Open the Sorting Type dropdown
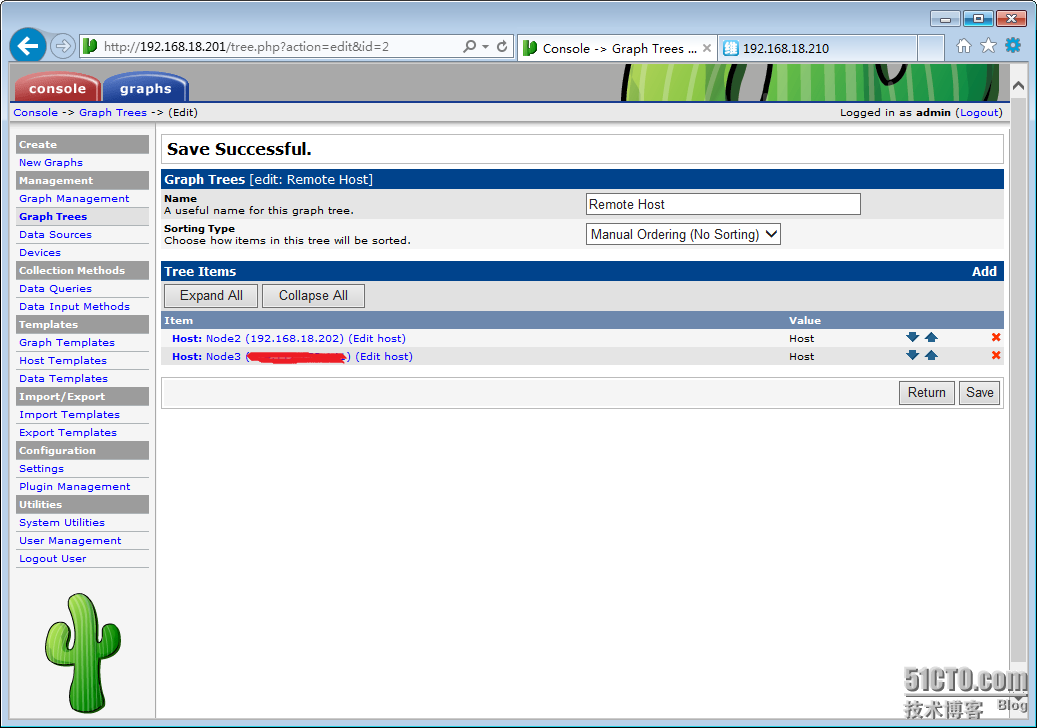This screenshot has height=728, width=1037. pyautogui.click(x=683, y=234)
